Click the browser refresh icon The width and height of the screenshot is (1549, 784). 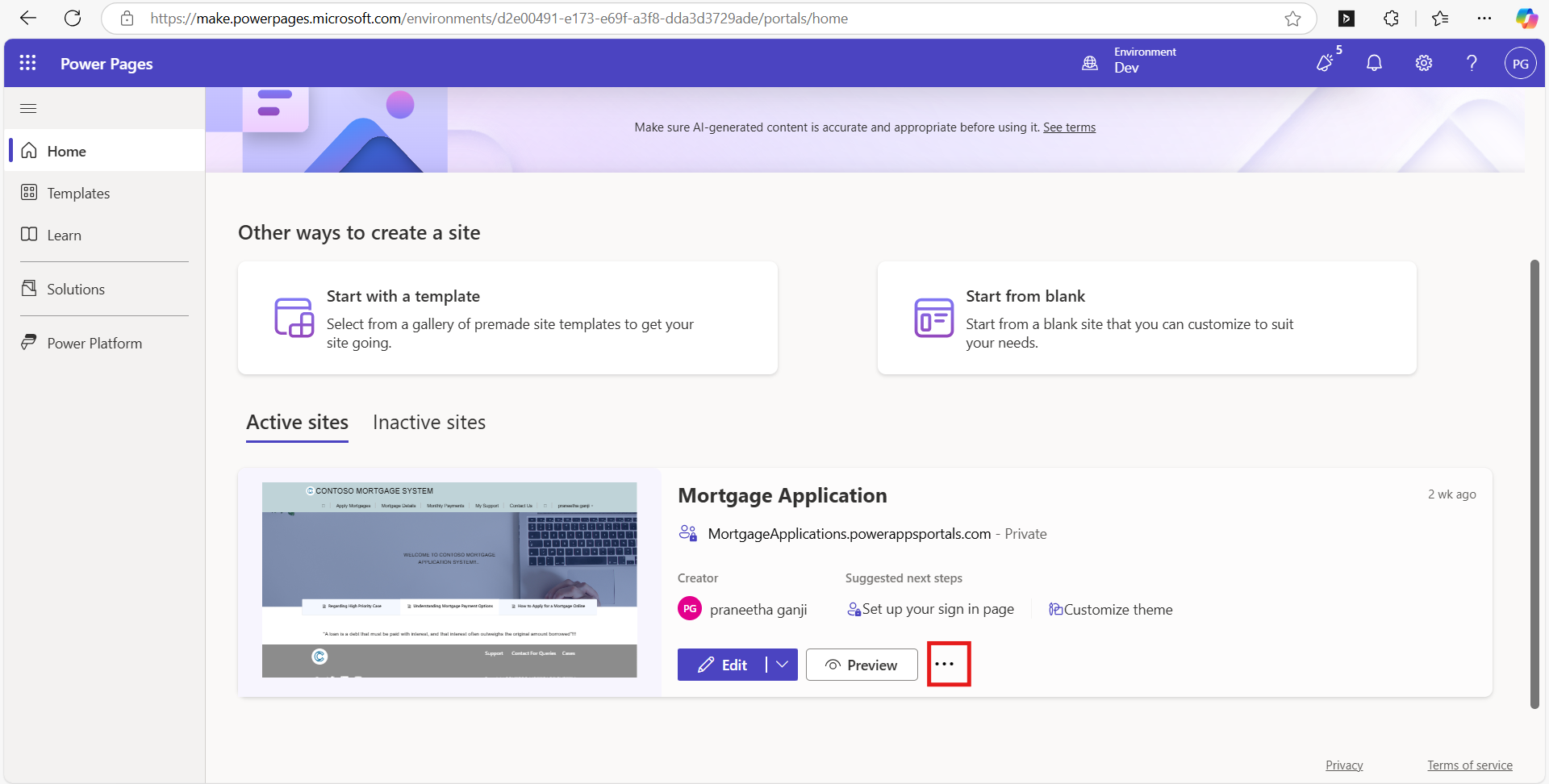click(x=73, y=19)
